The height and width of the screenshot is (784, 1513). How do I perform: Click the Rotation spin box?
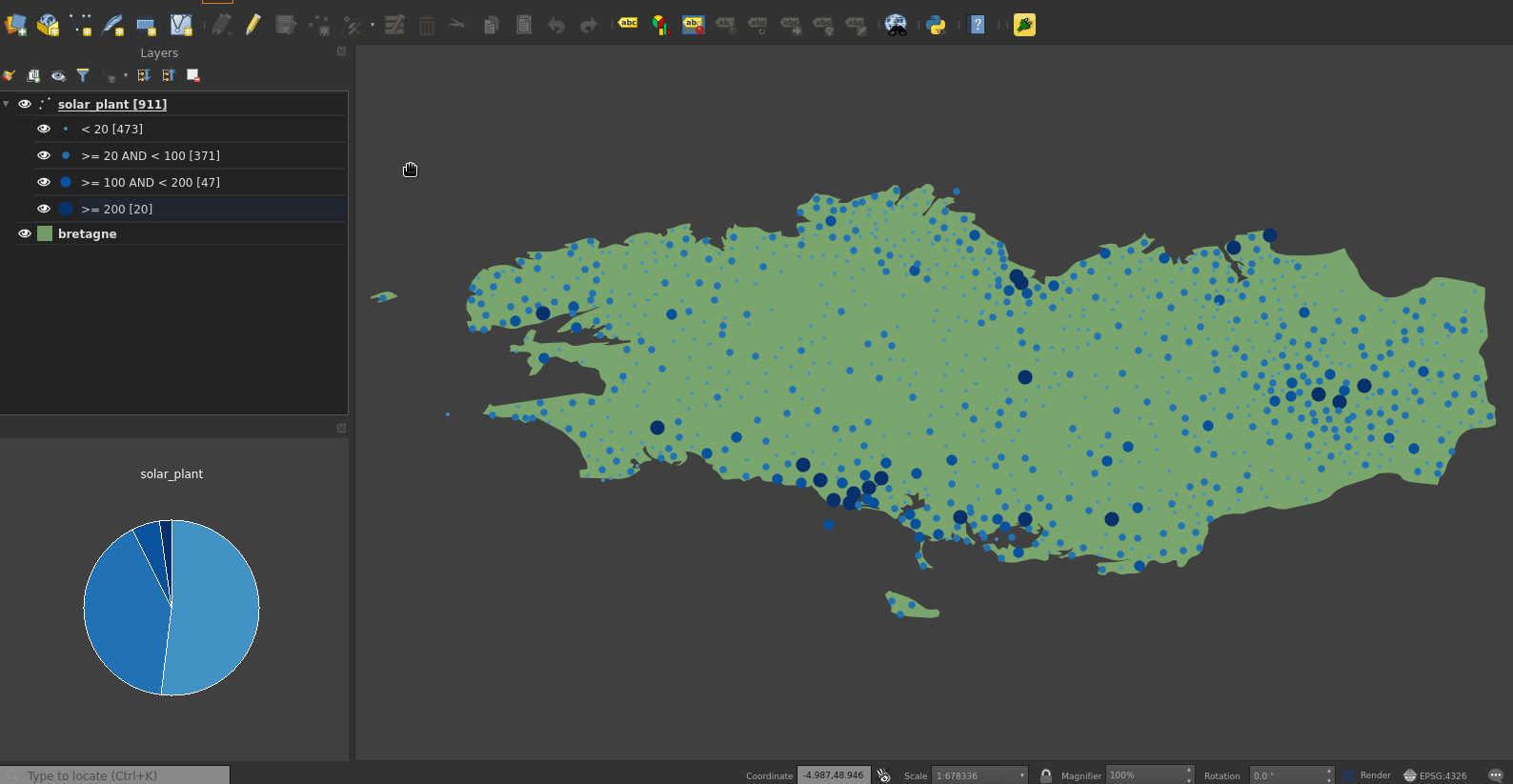click(1291, 775)
